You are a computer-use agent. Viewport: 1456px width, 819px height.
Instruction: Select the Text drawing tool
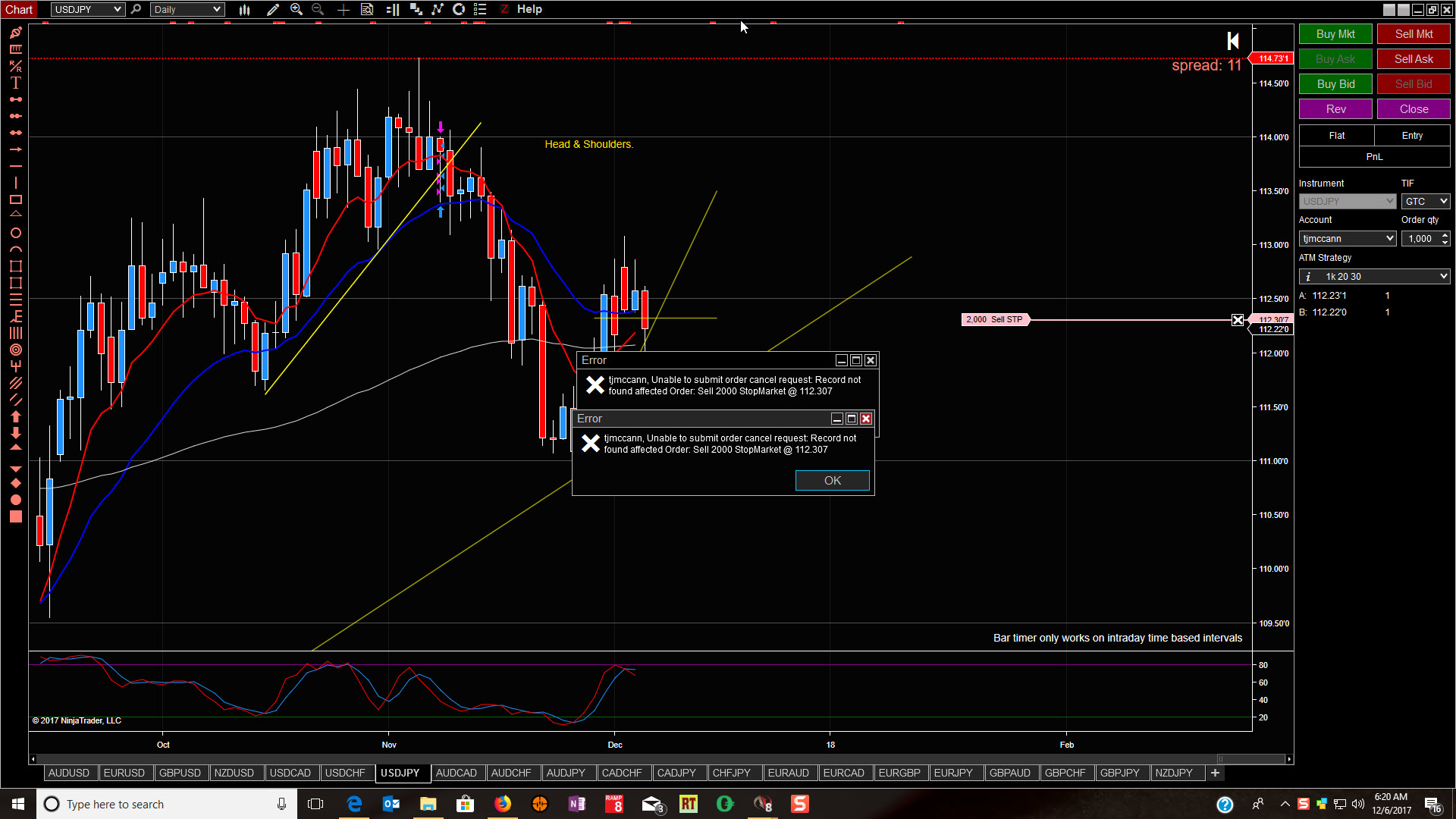pyautogui.click(x=15, y=83)
